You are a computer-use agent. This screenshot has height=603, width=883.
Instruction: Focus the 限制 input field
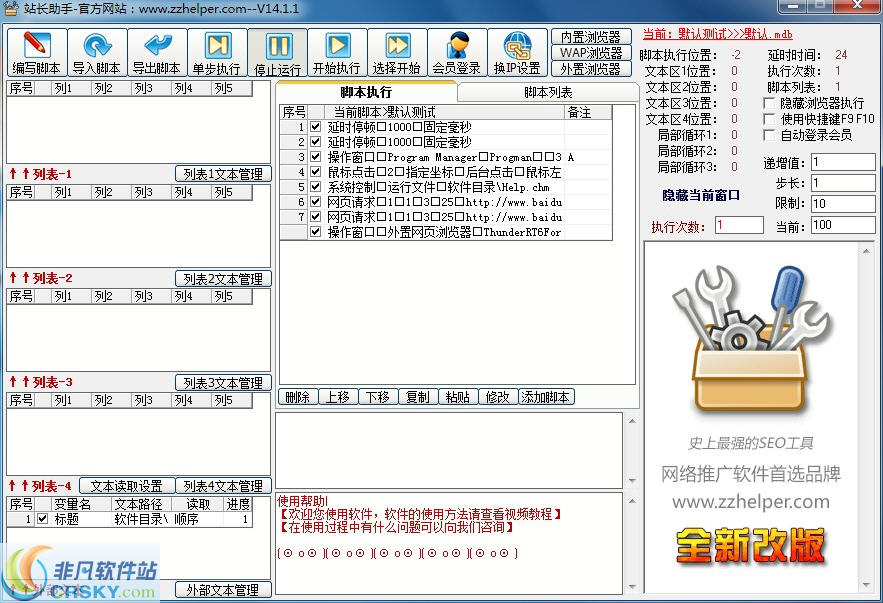pos(843,203)
